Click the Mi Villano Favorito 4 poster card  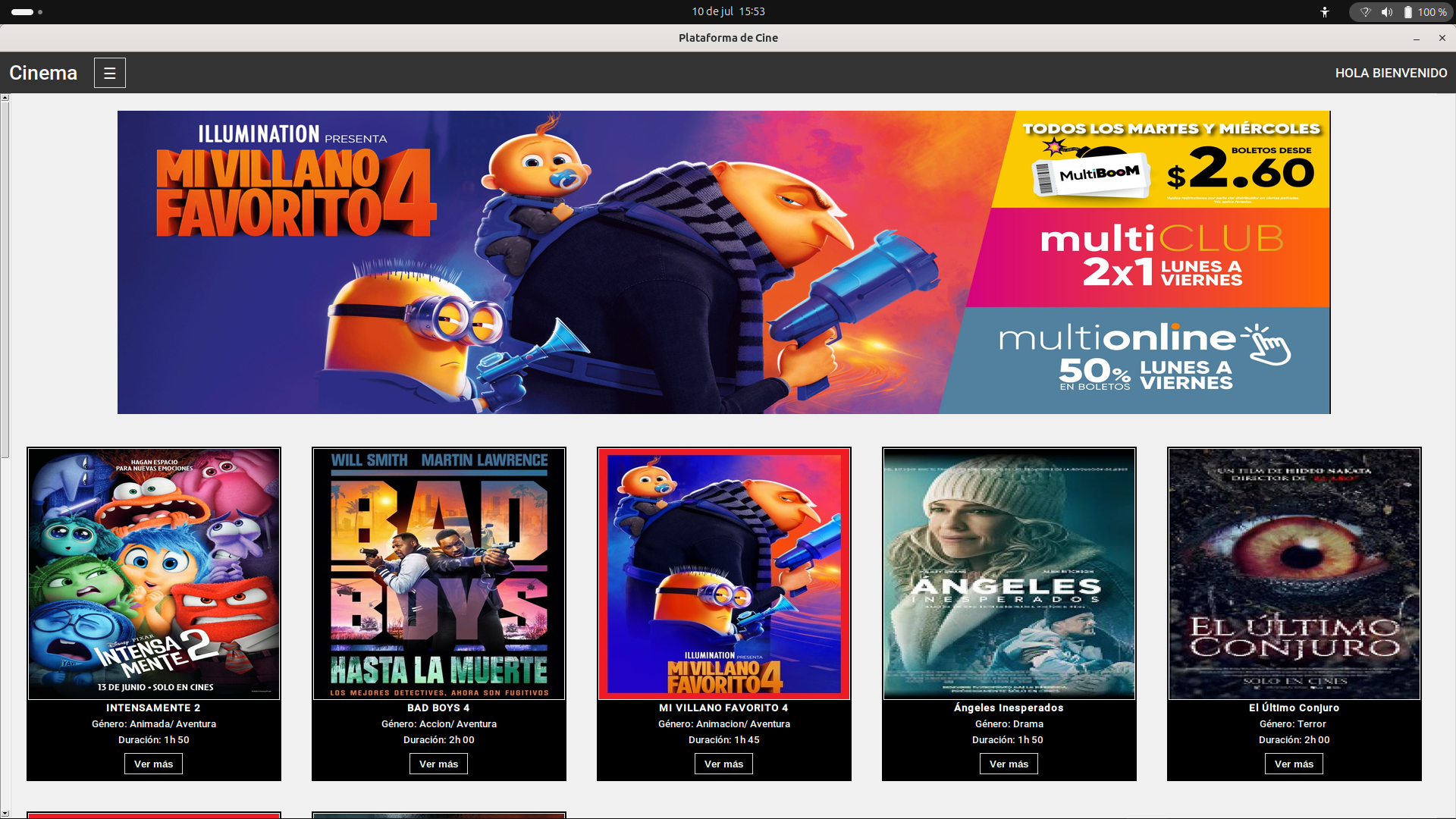point(724,573)
